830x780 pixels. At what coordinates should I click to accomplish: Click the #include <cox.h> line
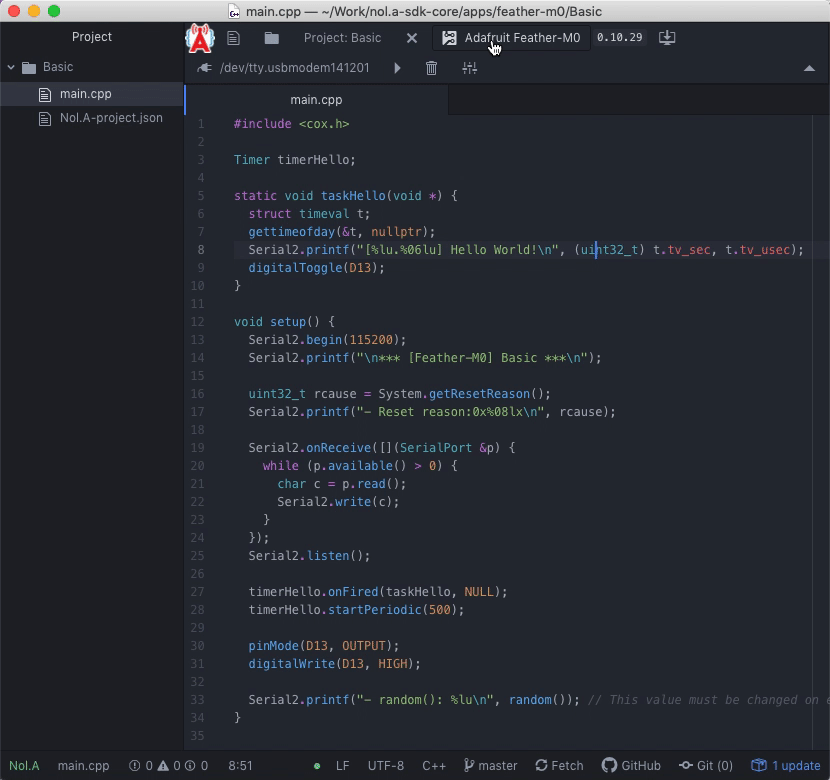click(x=292, y=124)
